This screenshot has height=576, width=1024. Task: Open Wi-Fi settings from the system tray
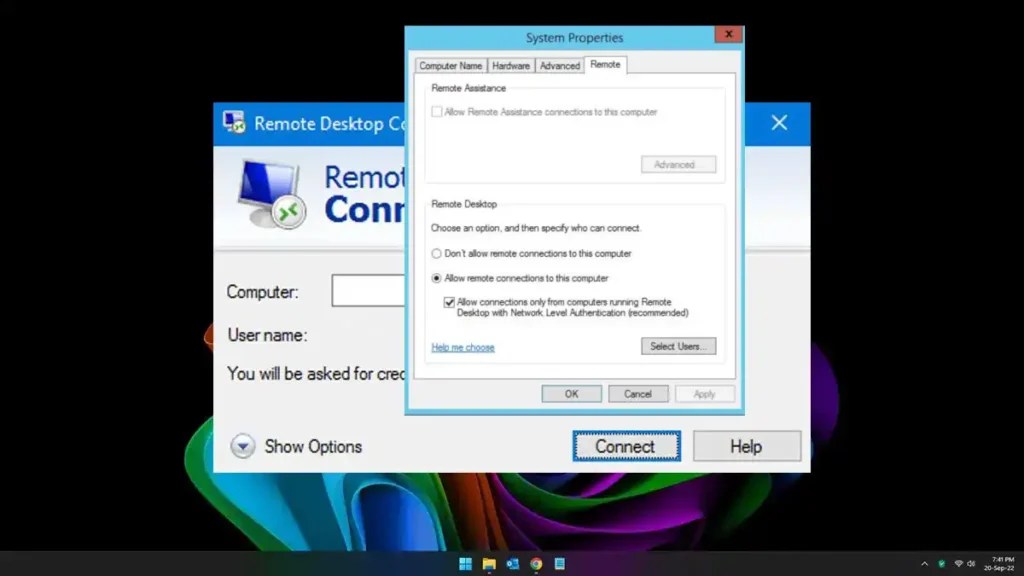coord(960,563)
